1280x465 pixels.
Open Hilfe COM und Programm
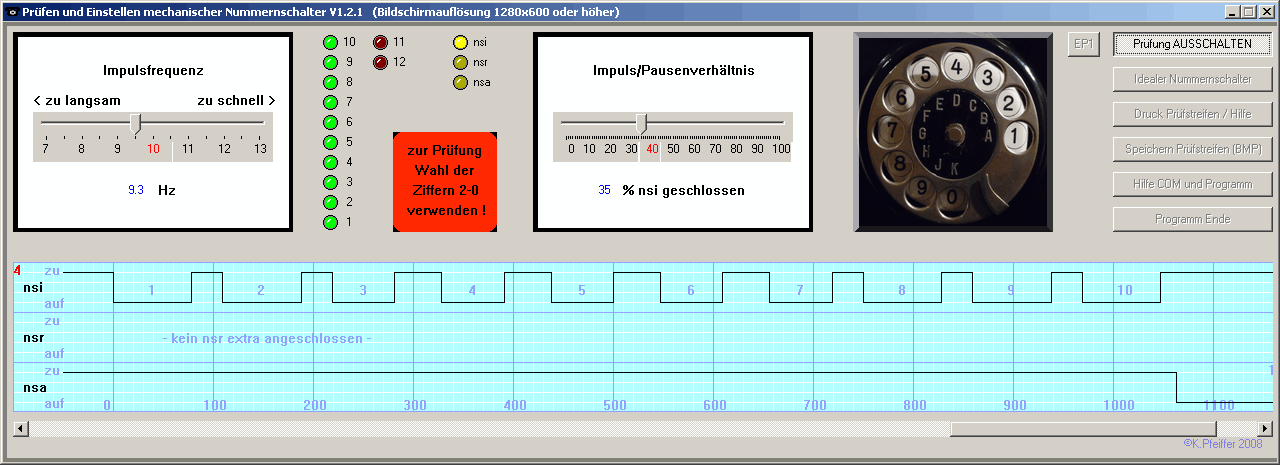pyautogui.click(x=1192, y=184)
